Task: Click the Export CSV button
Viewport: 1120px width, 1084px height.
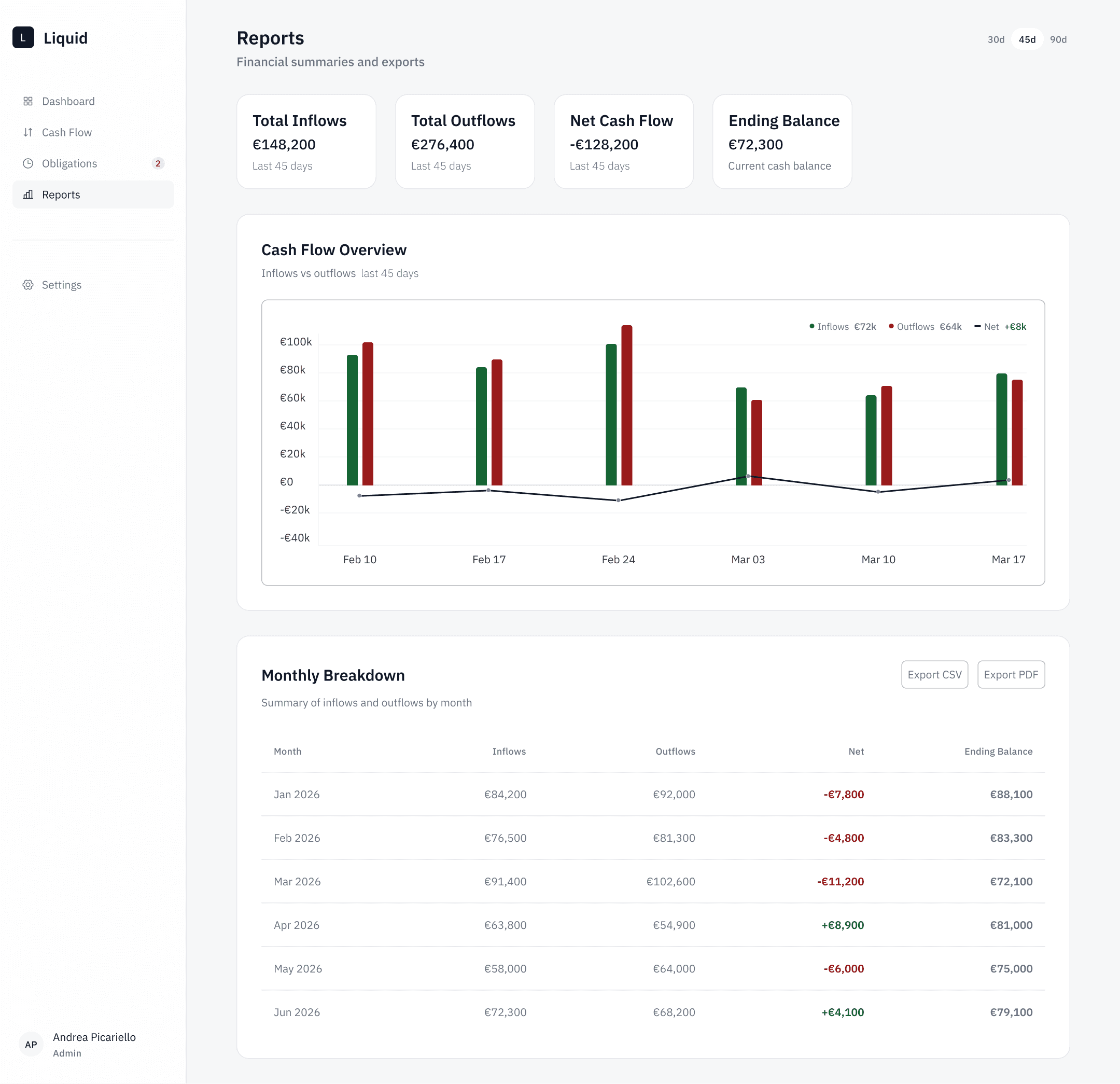Action: (x=934, y=675)
